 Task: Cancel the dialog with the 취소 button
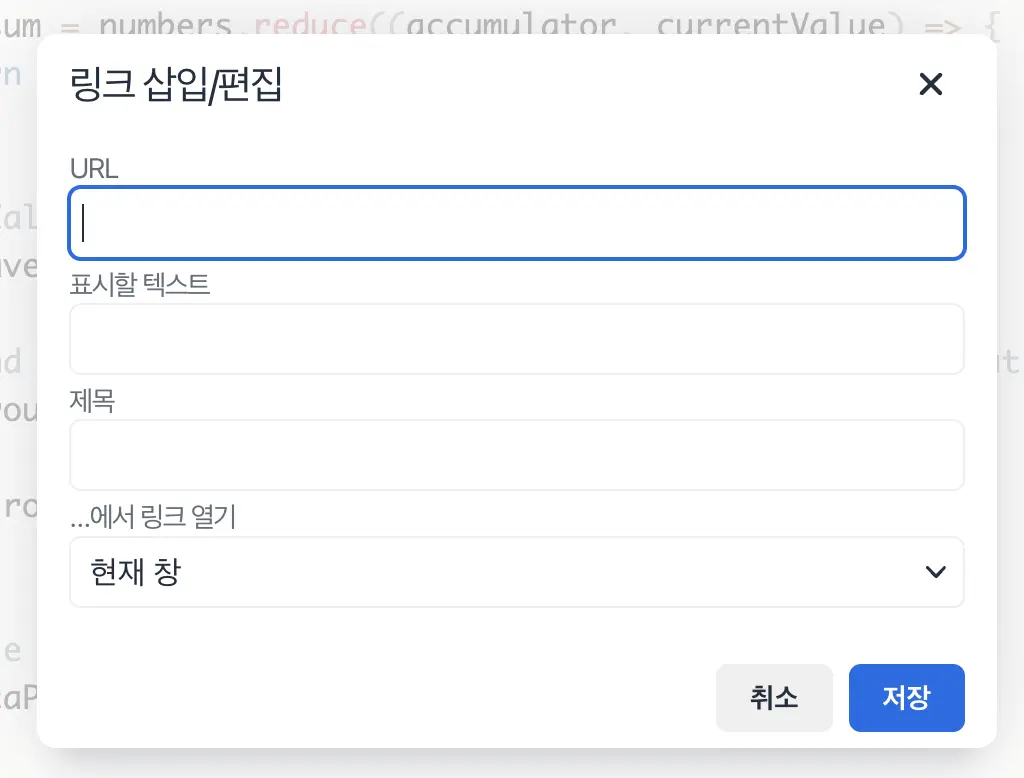(774, 697)
